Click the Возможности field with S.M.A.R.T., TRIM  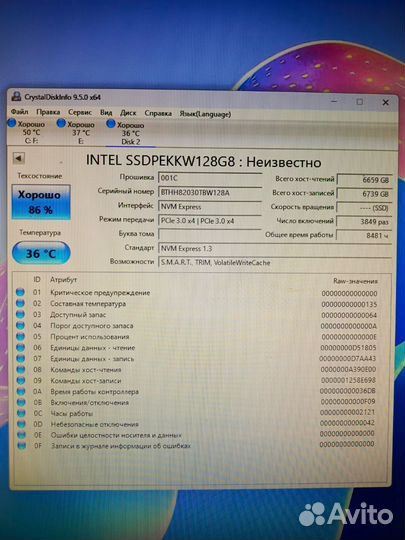[275, 262]
